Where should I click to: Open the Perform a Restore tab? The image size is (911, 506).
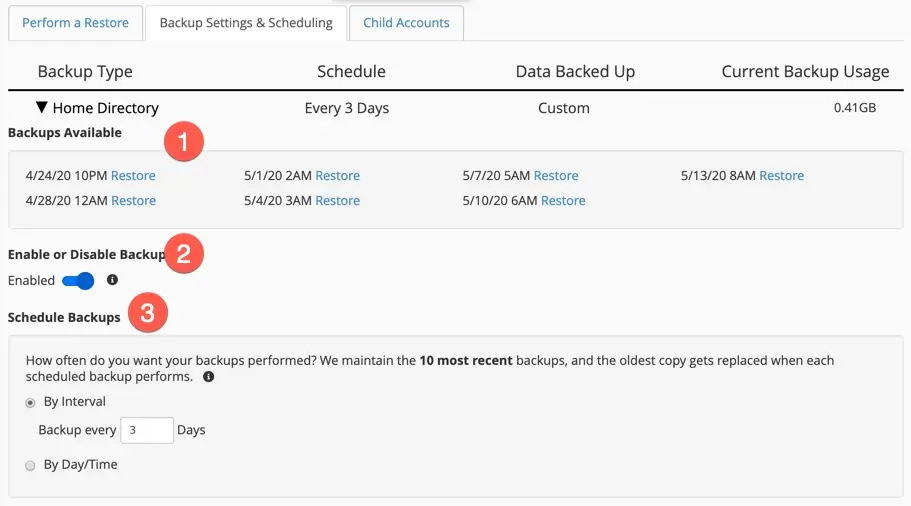76,23
